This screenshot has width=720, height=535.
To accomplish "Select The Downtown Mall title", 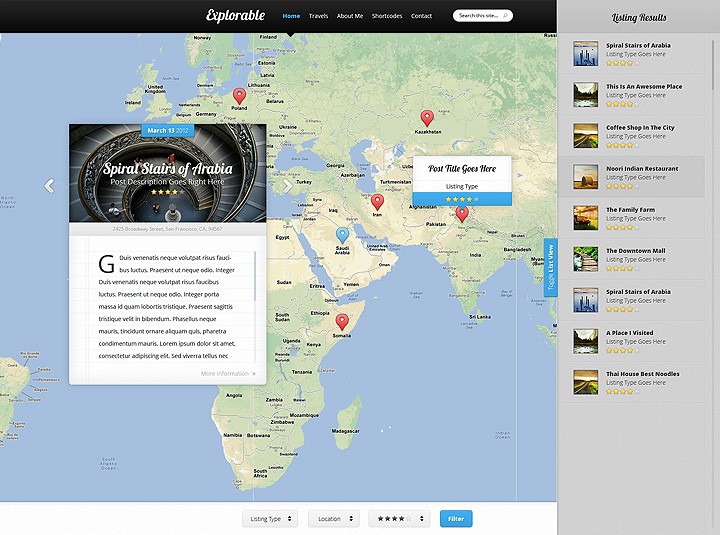I will pyautogui.click(x=636, y=251).
